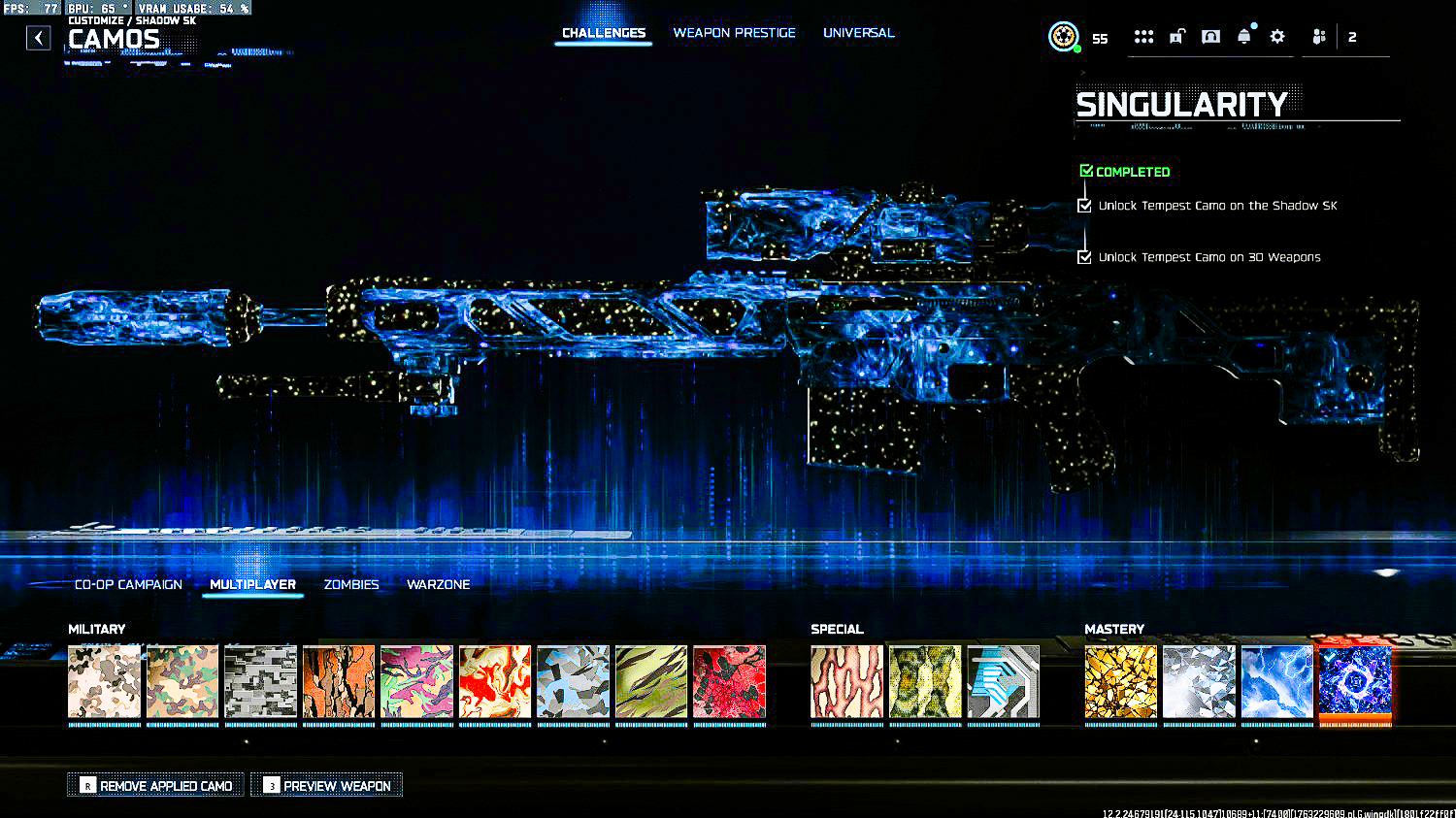The height and width of the screenshot is (818, 1456).
Task: Click the R key icon on Remove Applied Camo
Action: point(87,785)
